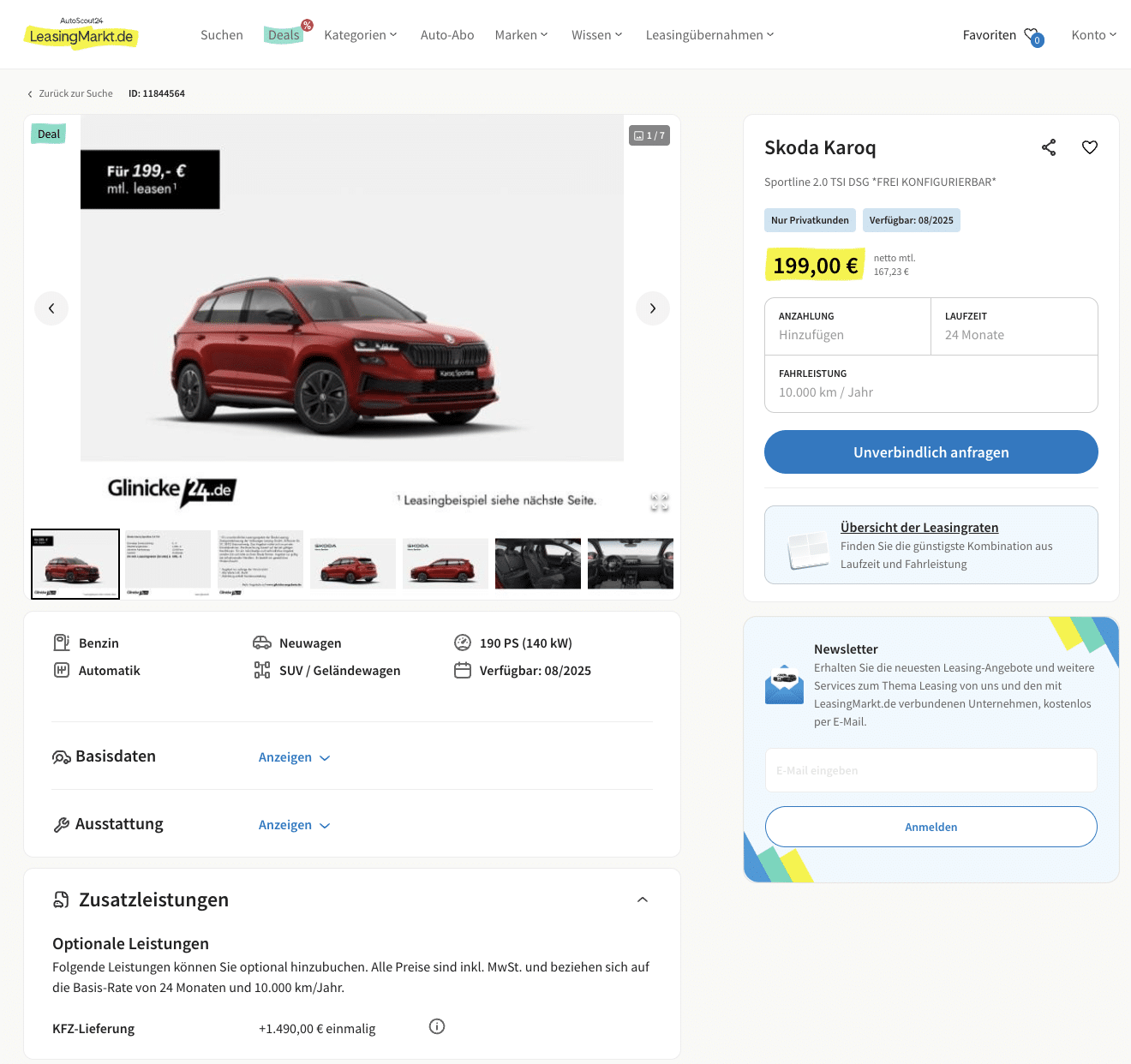Click Unverbindlich anfragen button

coord(931,451)
